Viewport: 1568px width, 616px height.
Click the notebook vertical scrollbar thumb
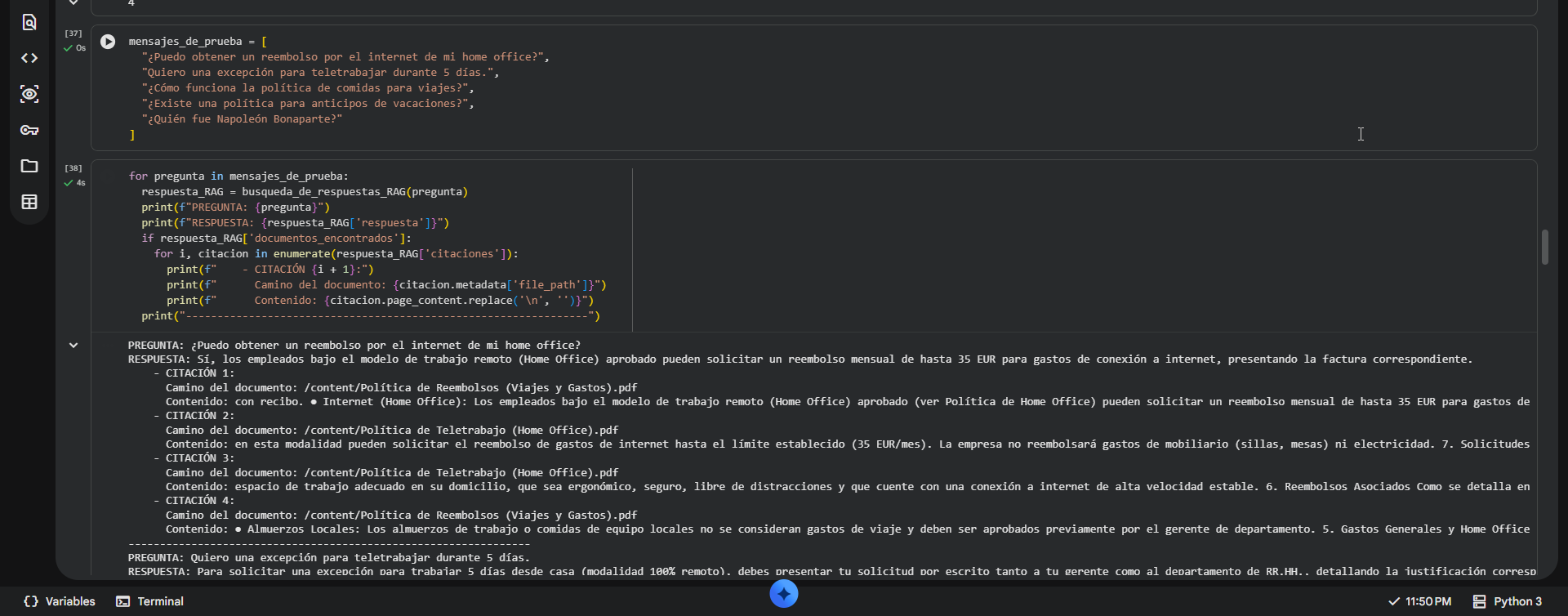(1545, 247)
